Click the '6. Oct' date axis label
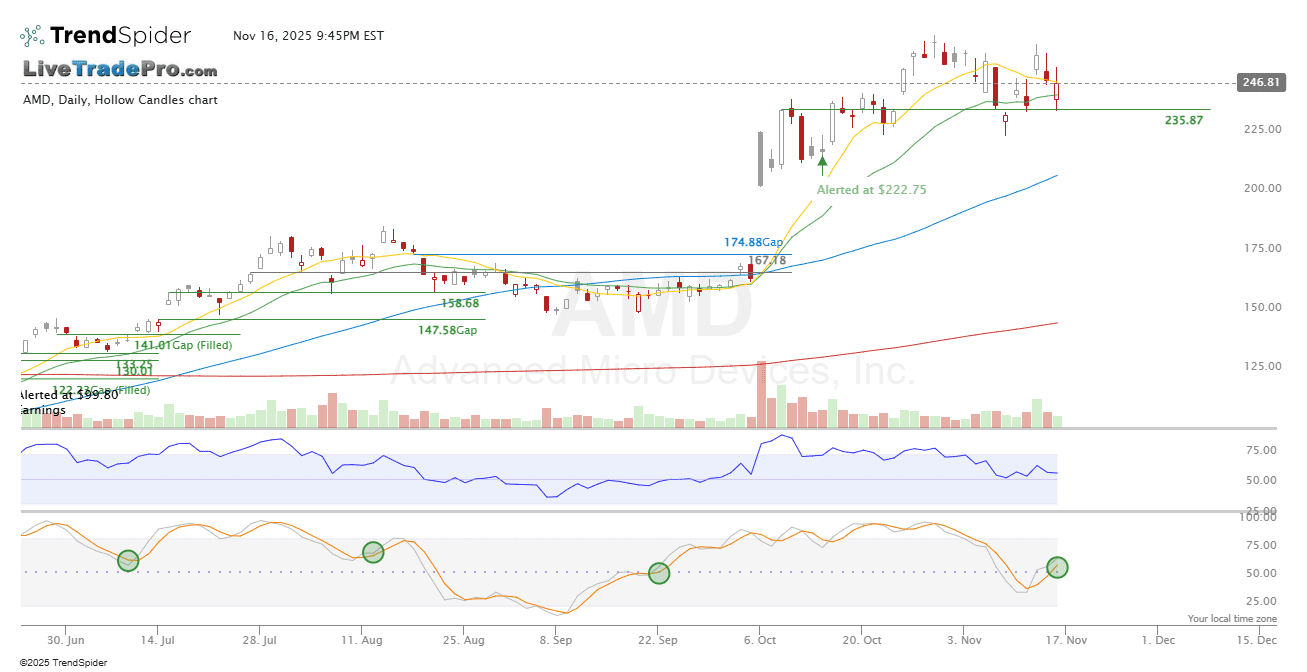This screenshot has width=1307, height=672. pyautogui.click(x=760, y=639)
